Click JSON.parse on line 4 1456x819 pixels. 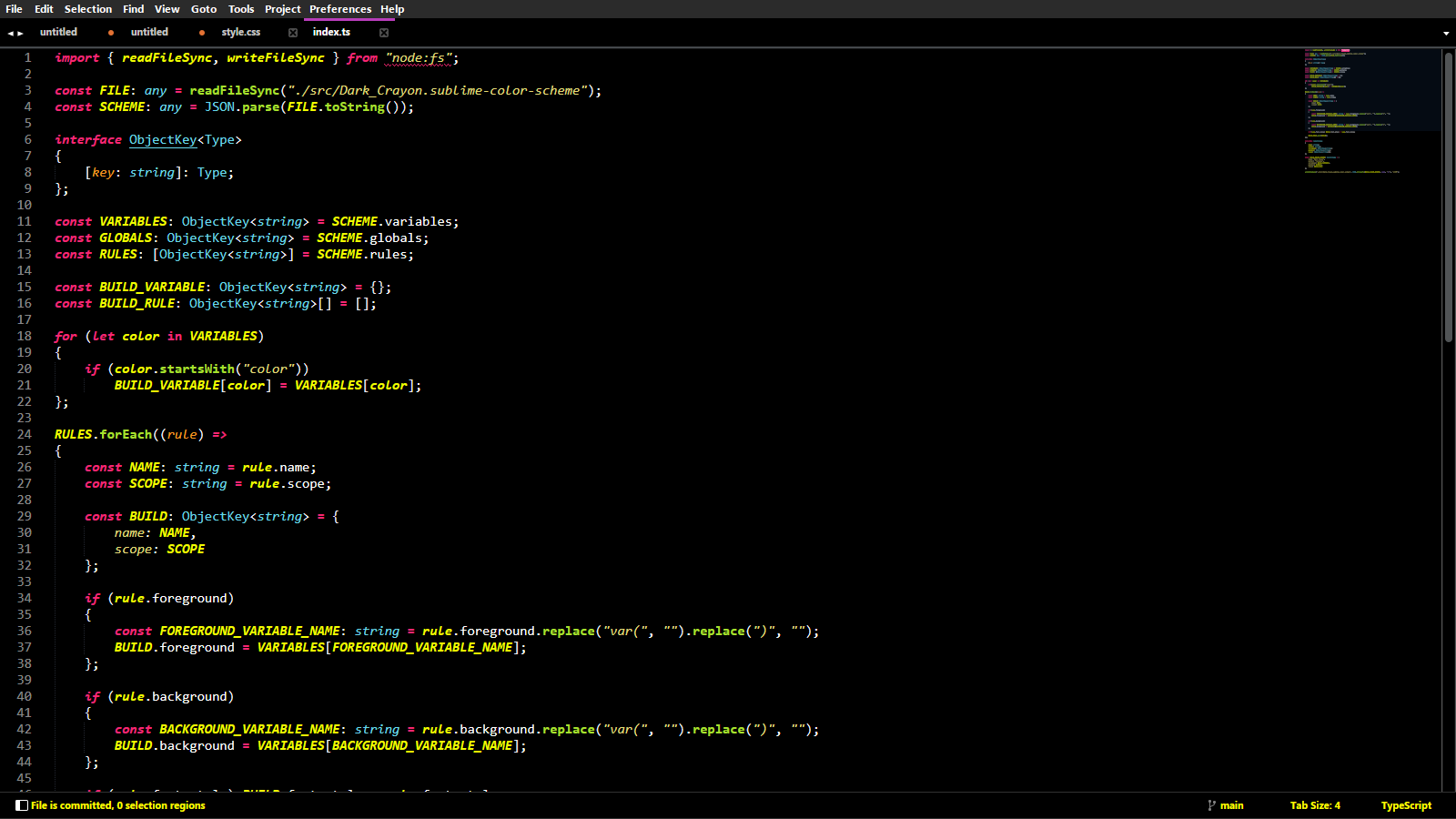[242, 106]
